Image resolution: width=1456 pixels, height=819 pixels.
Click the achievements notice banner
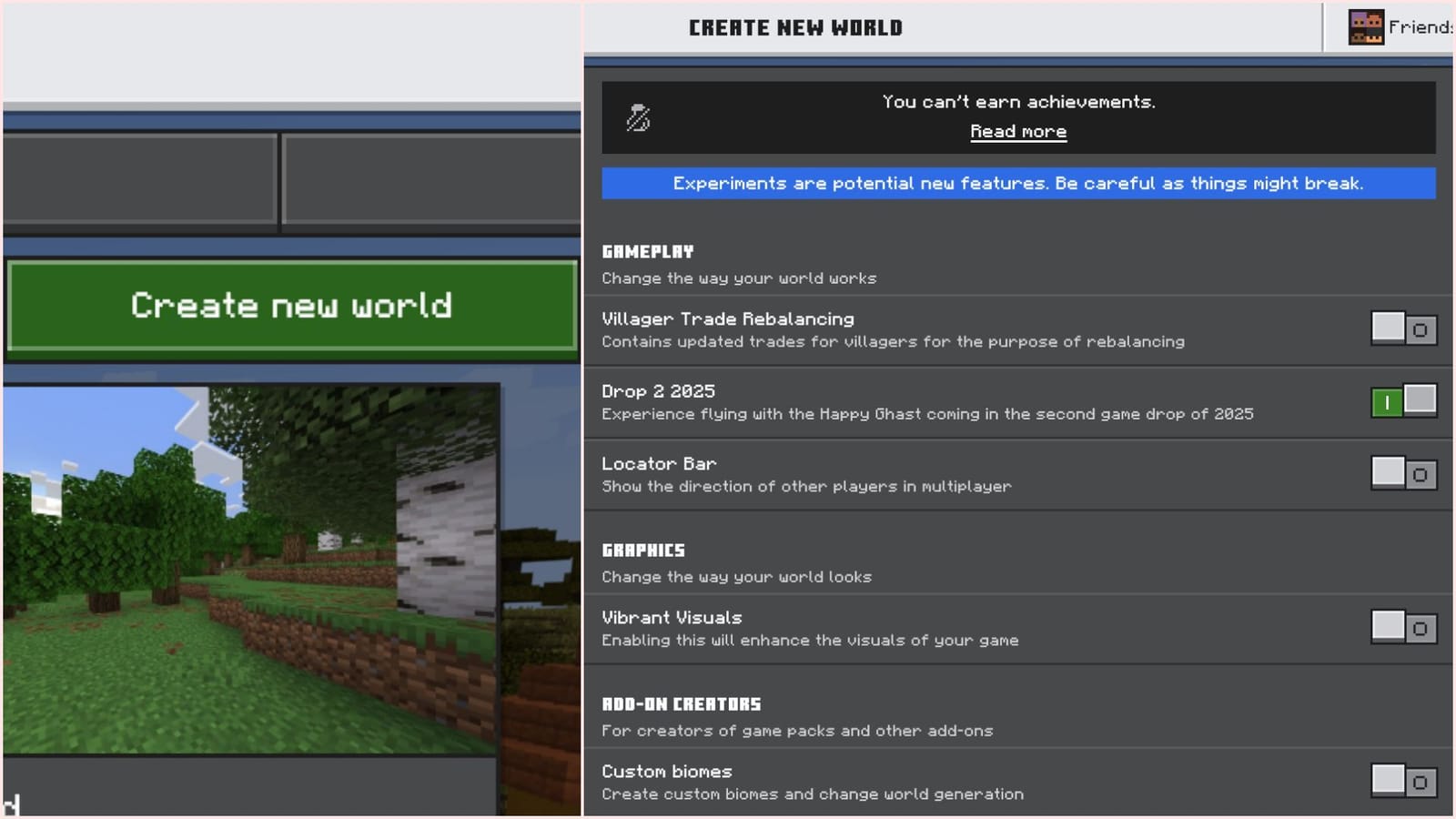(x=1017, y=116)
